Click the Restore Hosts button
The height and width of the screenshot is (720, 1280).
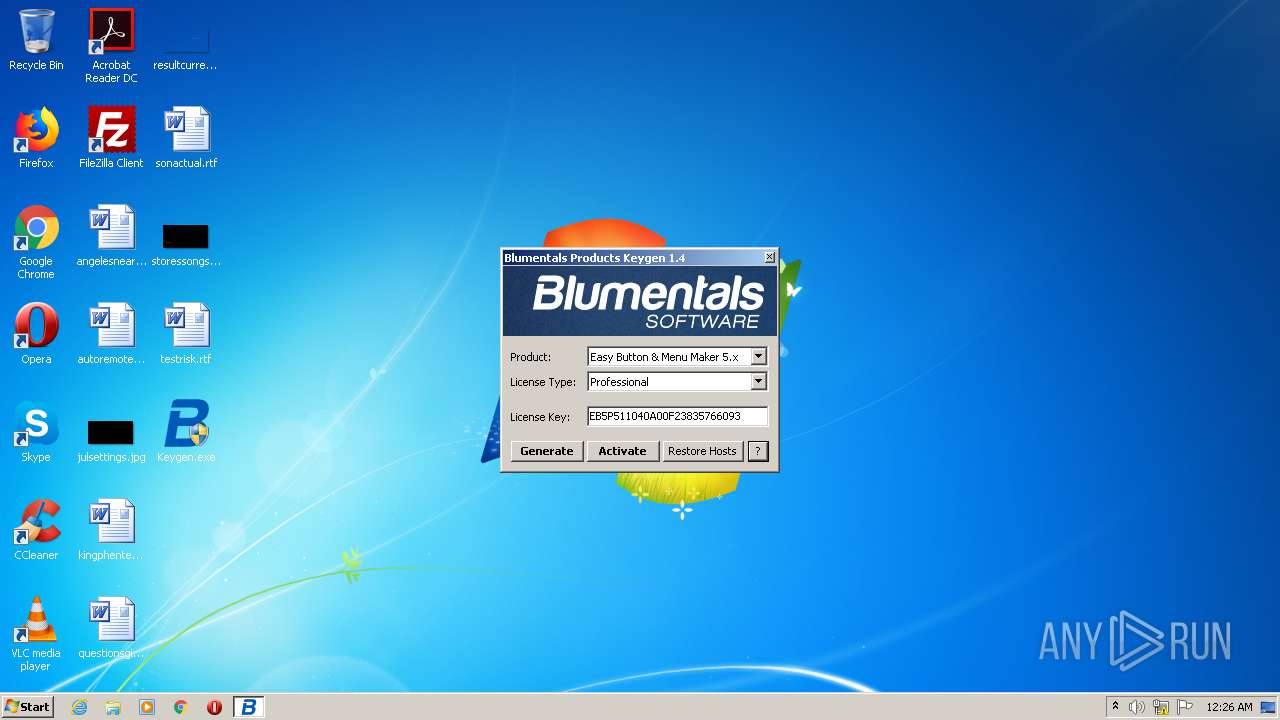pos(702,451)
